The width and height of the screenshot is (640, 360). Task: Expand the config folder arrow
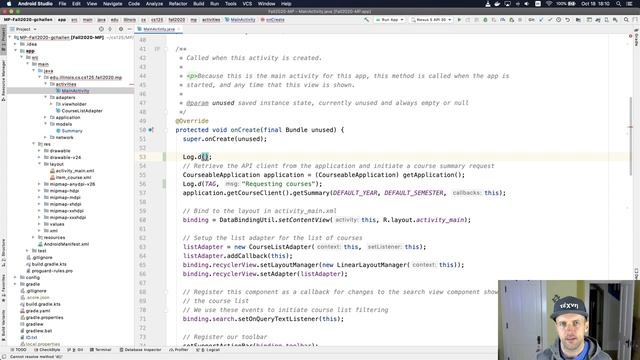pyautogui.click(x=16, y=277)
